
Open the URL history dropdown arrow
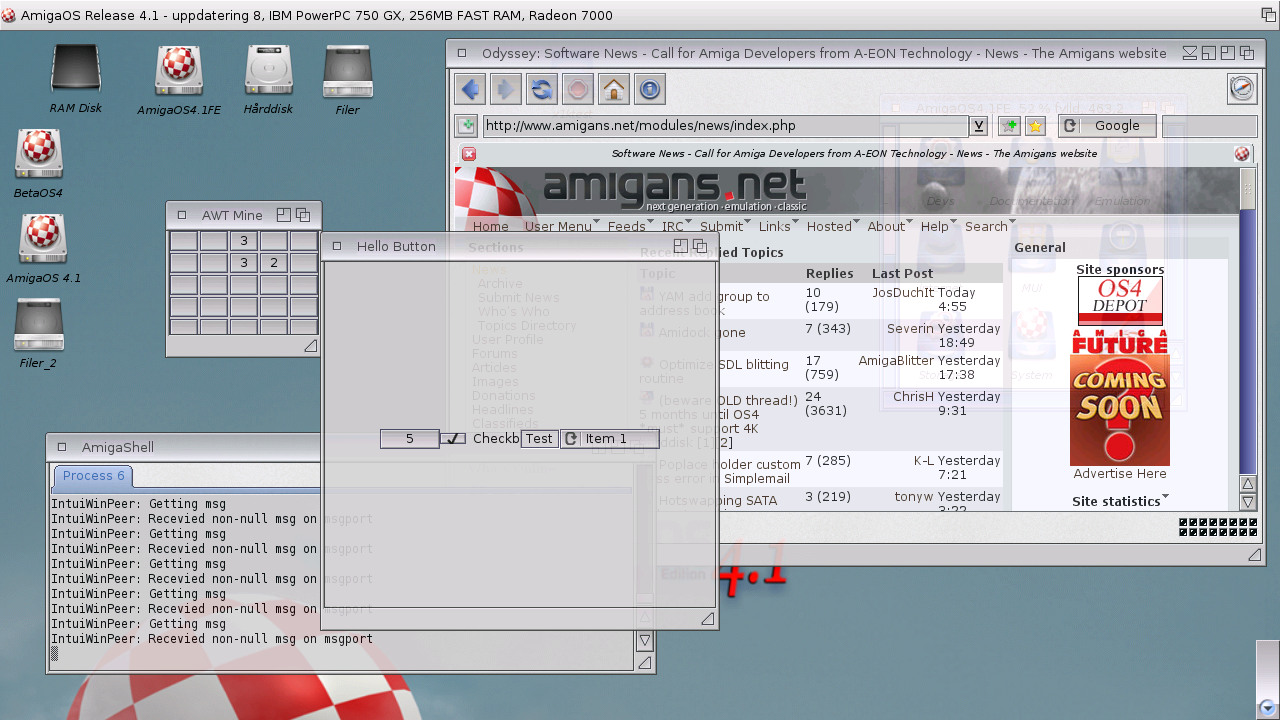click(x=979, y=126)
